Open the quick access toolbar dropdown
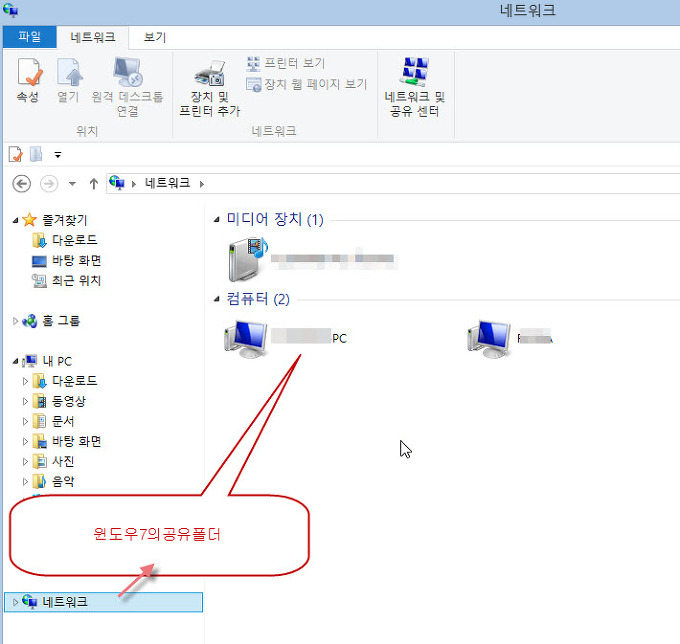The height and width of the screenshot is (644, 680). pyautogui.click(x=58, y=154)
